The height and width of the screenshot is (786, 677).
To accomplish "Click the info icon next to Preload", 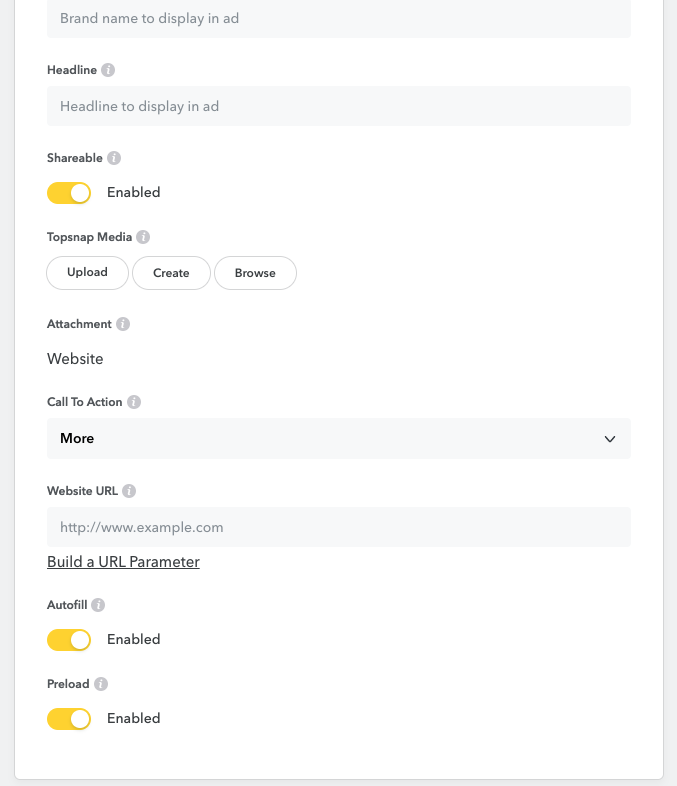I will tap(101, 684).
